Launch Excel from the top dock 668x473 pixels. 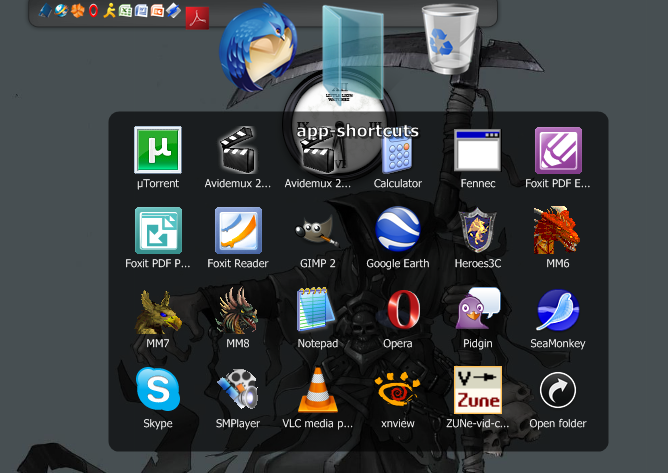pos(125,11)
